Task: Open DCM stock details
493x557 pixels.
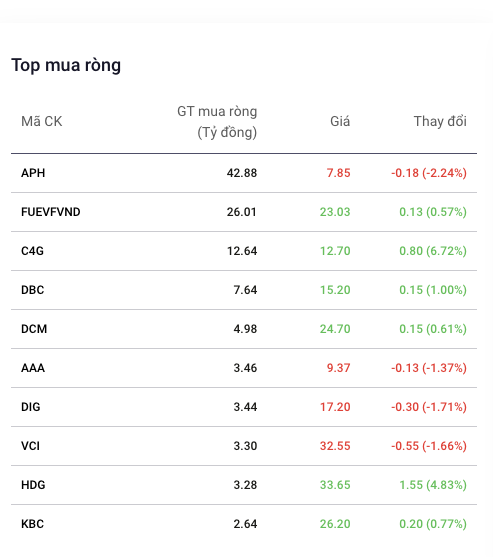Action: point(34,329)
